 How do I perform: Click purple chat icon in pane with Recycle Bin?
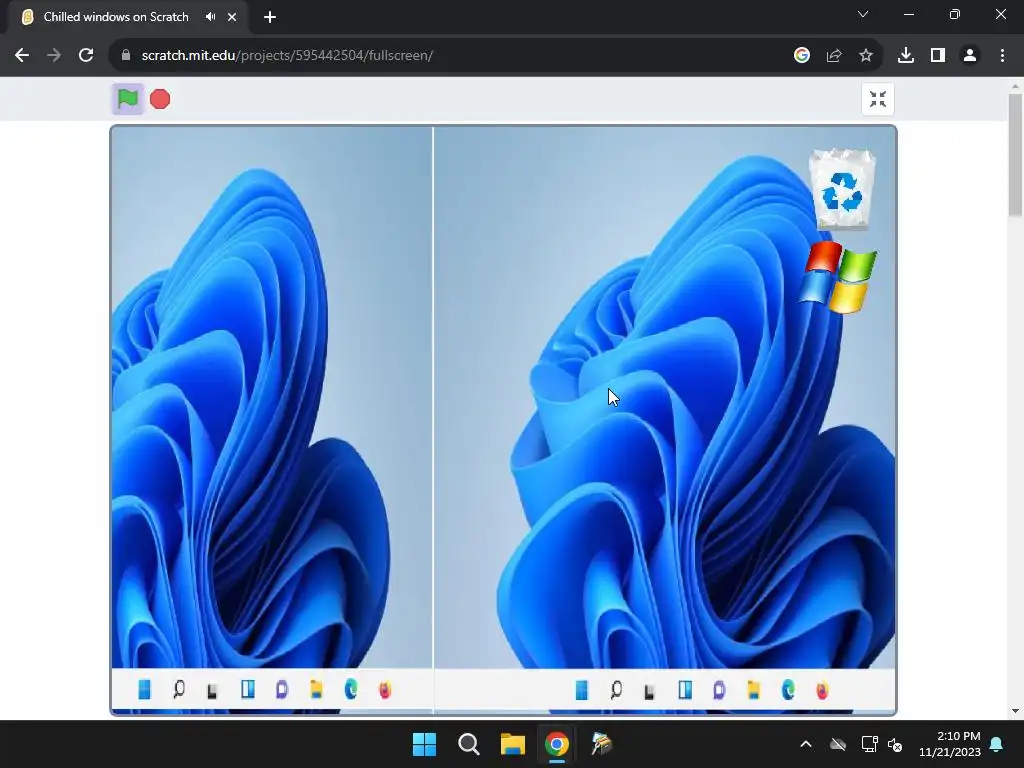coord(719,690)
